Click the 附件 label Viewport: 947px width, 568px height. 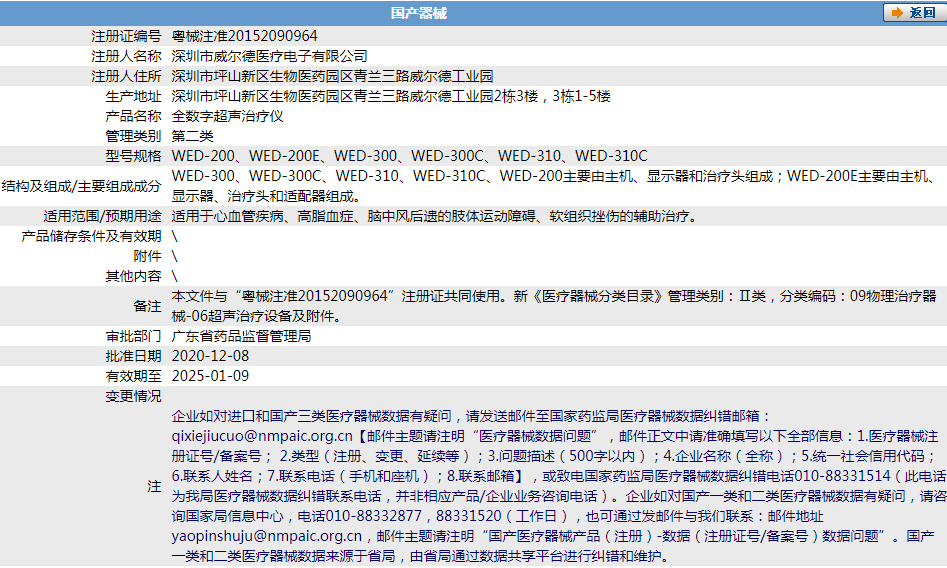tap(147, 256)
